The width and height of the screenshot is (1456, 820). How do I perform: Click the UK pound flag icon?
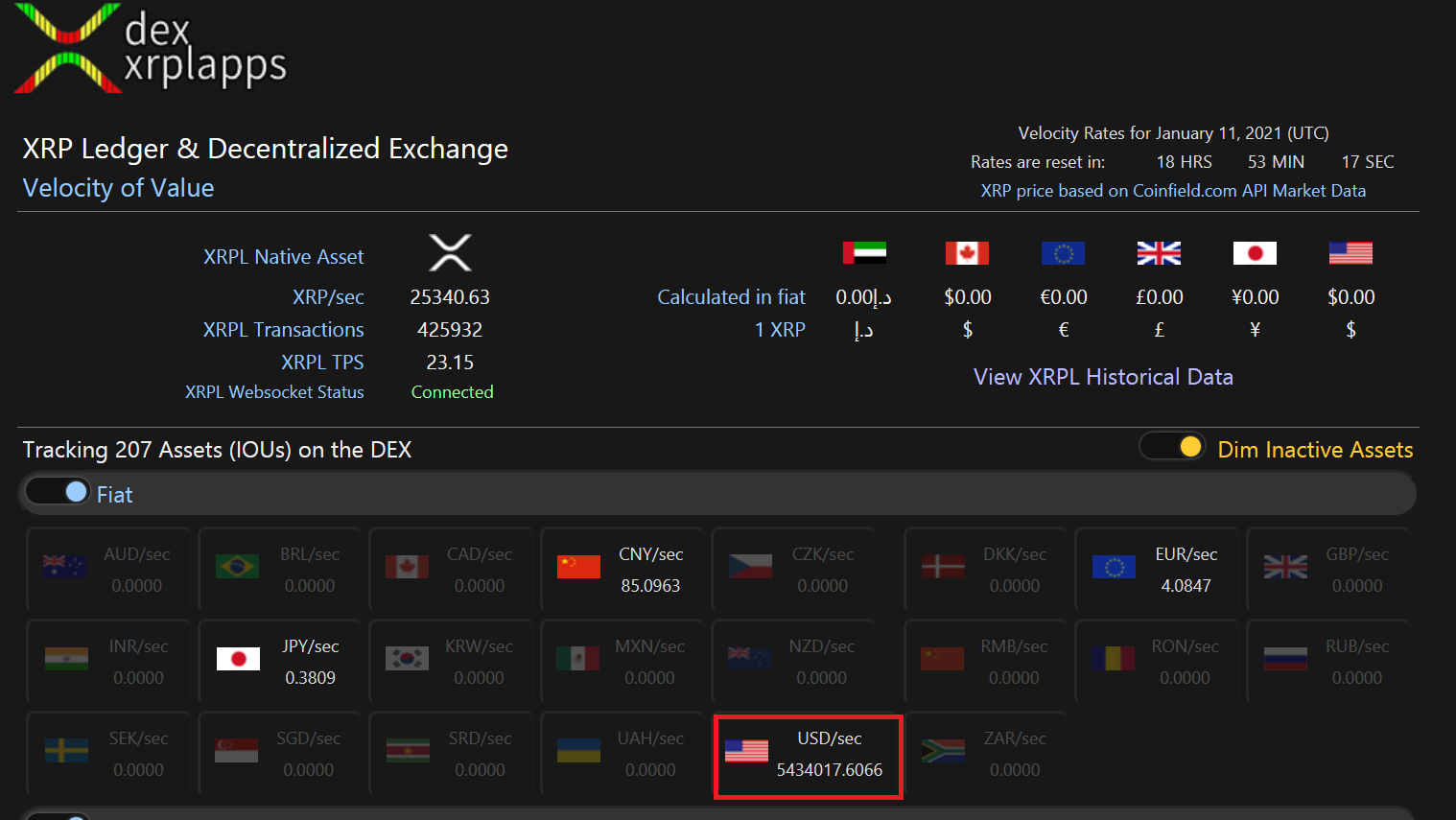coord(1159,252)
